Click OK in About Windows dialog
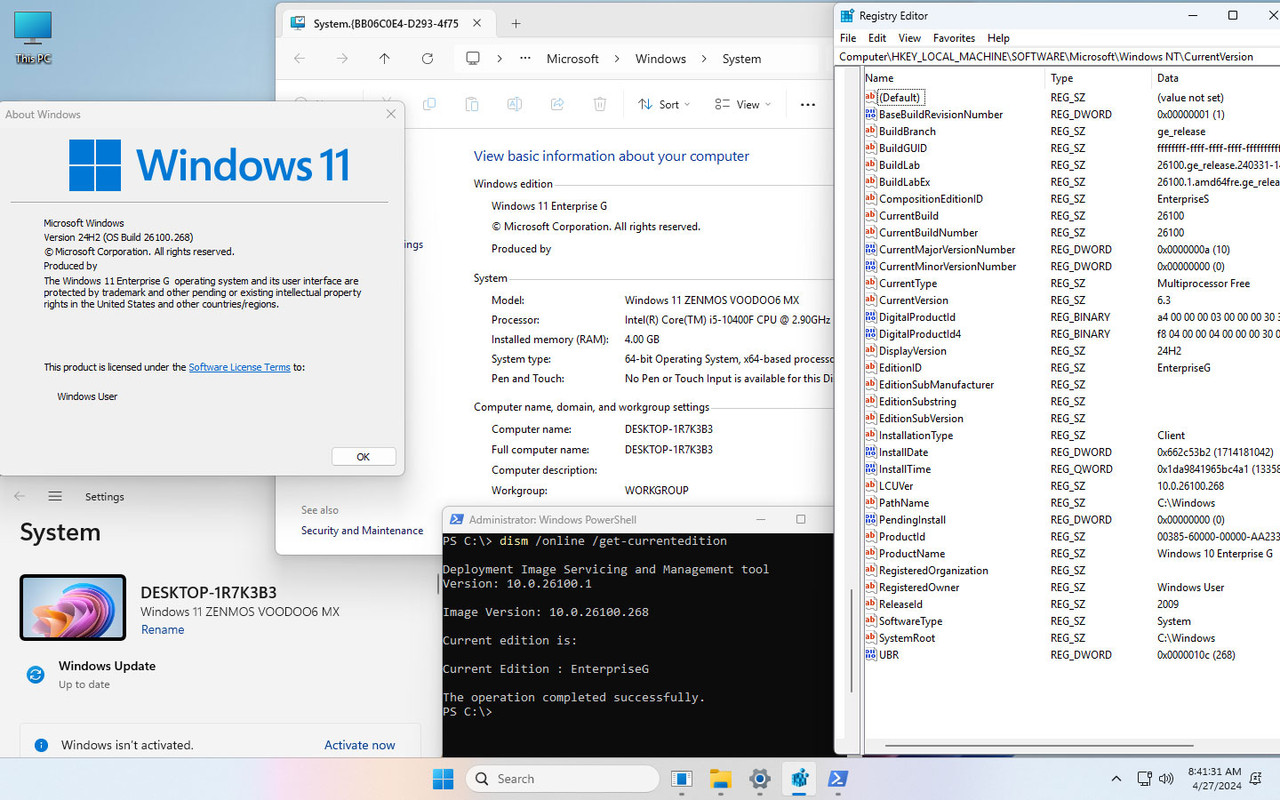 click(363, 456)
